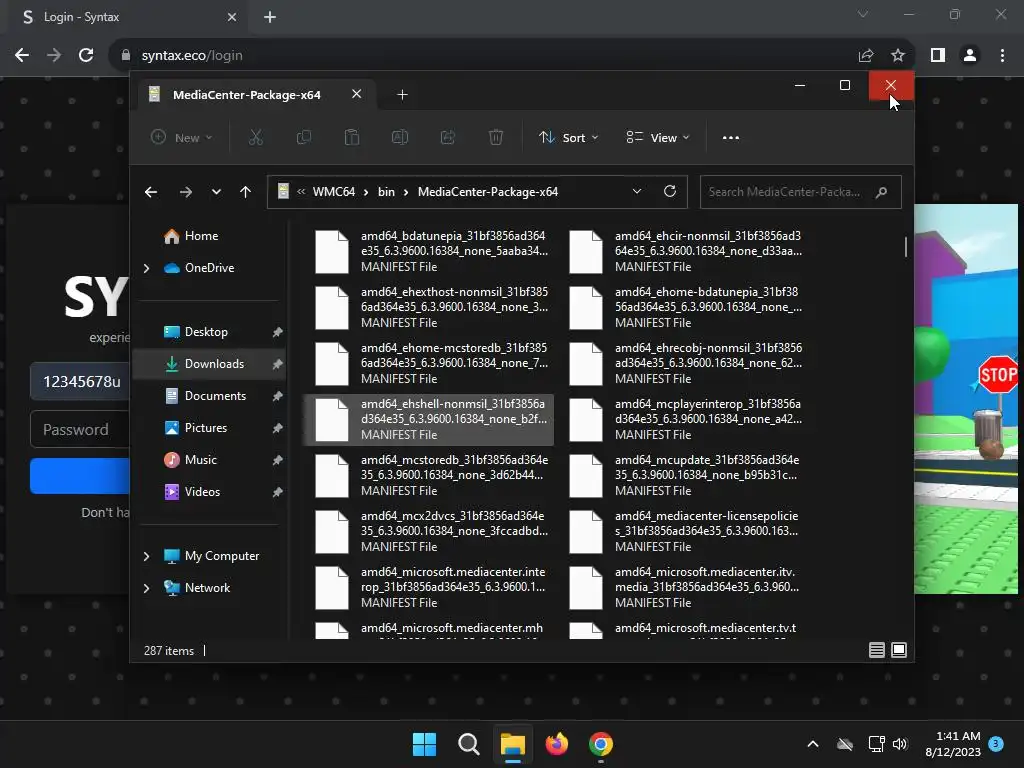Click the Paste clipboard icon in Explorer toolbar
1024x768 pixels.
tap(352, 137)
